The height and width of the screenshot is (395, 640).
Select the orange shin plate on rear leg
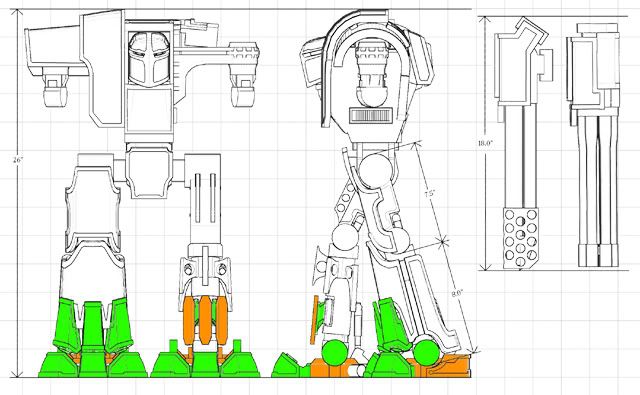pyautogui.click(x=314, y=319)
